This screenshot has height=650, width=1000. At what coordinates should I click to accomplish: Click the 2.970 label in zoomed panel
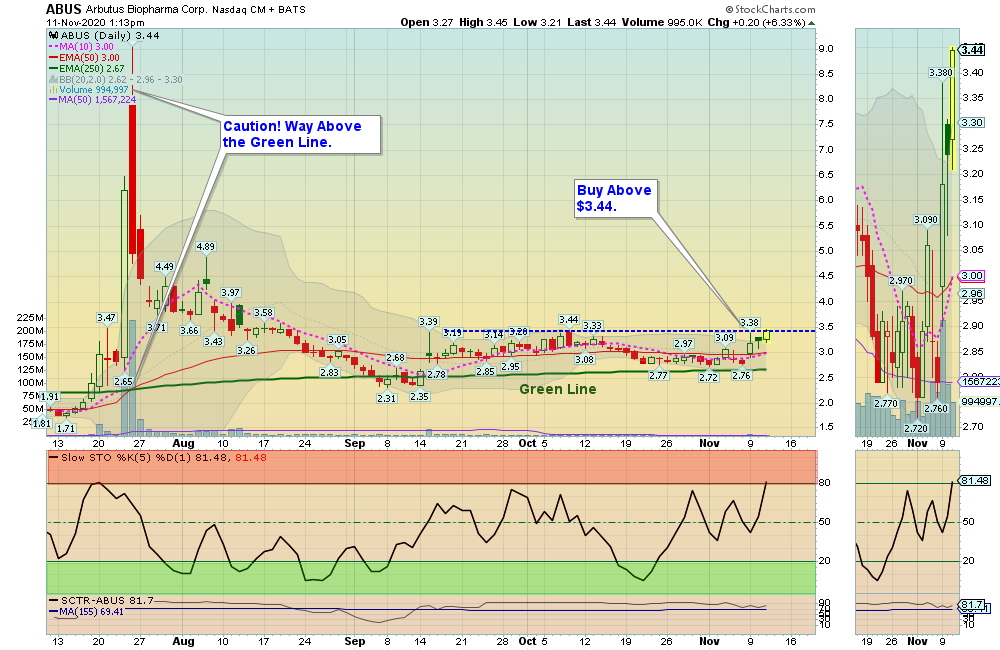[x=901, y=280]
